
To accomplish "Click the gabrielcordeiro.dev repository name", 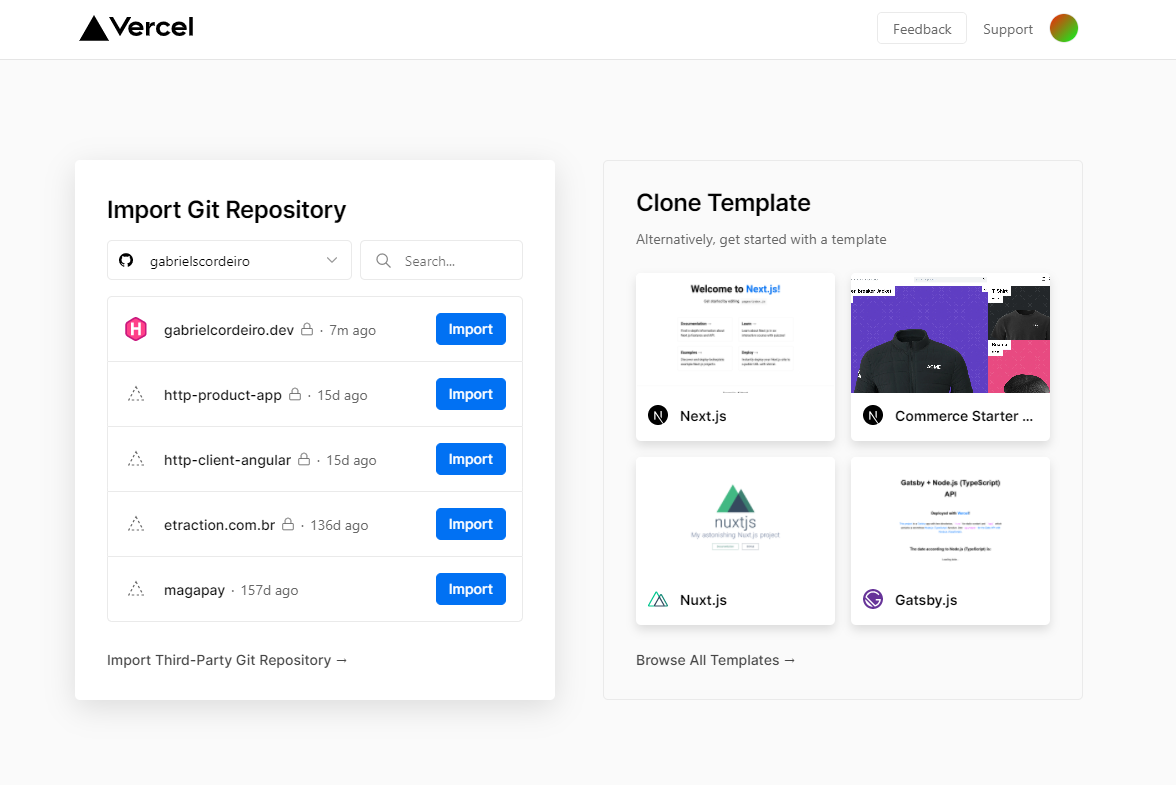I will 229,330.
